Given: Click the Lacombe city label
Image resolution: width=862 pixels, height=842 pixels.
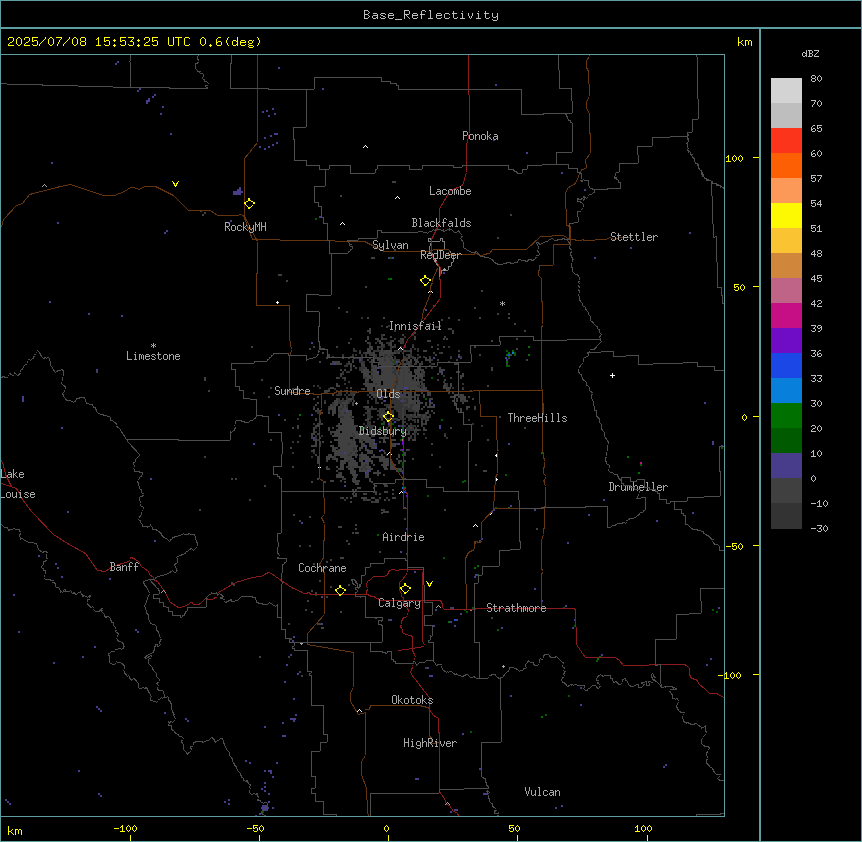Looking at the screenshot, I should coord(450,191).
